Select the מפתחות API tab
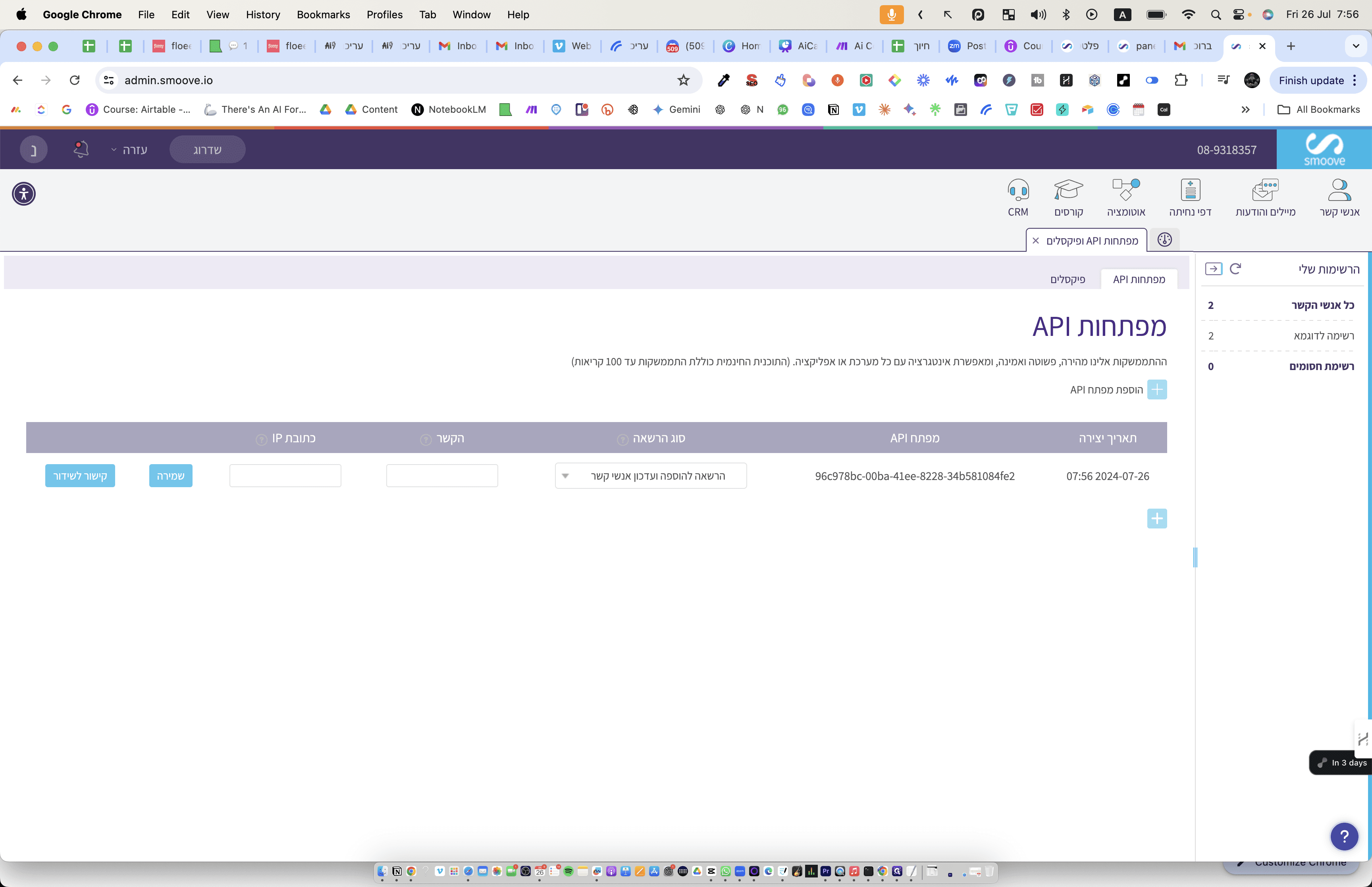Viewport: 1372px width, 887px height. click(x=1139, y=280)
